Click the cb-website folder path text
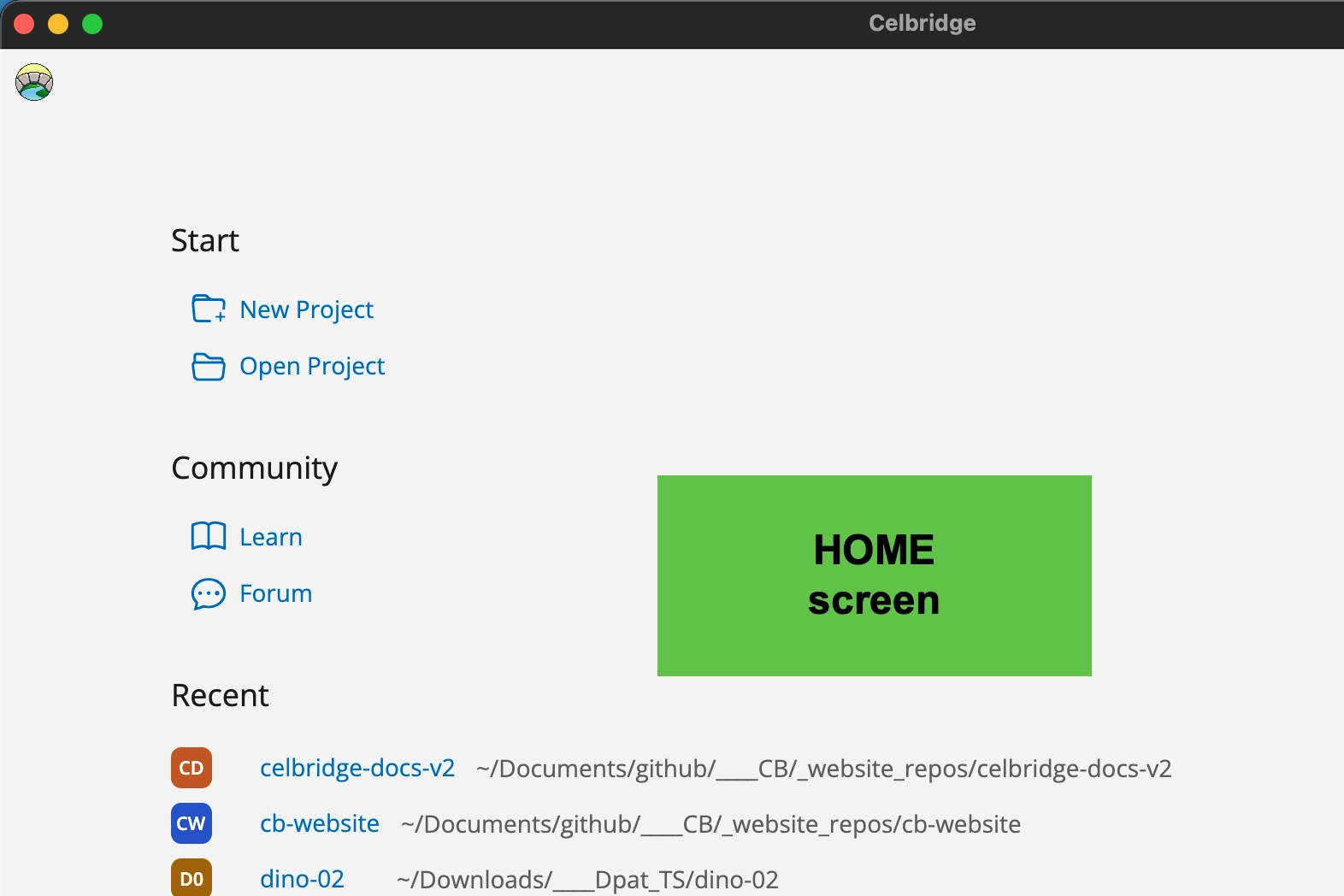Screen dimensions: 1344x896 [x=711, y=824]
